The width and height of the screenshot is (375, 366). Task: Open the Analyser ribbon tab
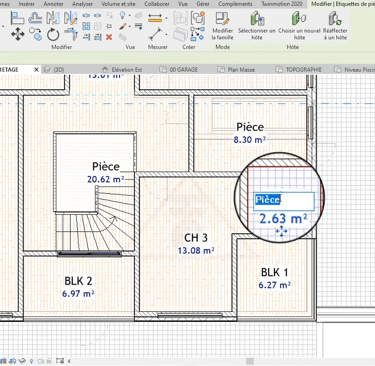pyautogui.click(x=83, y=4)
